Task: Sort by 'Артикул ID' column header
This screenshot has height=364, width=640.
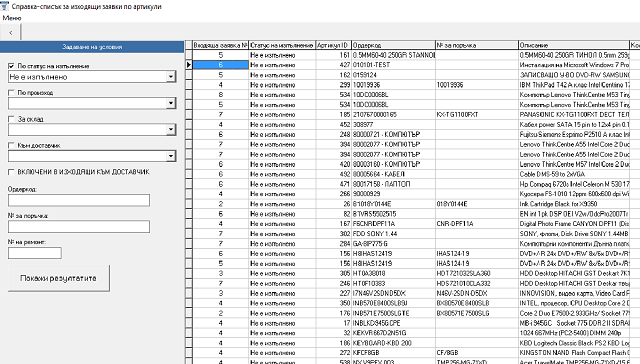Action: pos(333,45)
